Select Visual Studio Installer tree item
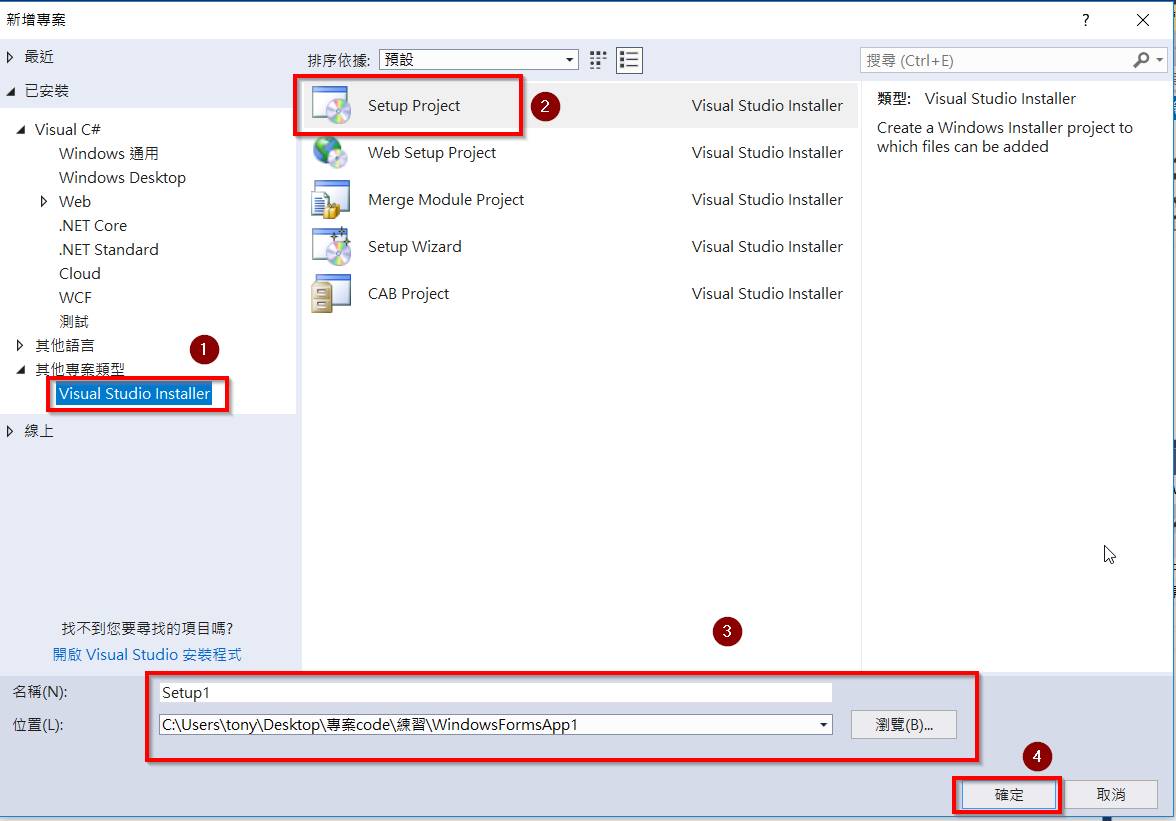The image size is (1176, 821). [134, 394]
